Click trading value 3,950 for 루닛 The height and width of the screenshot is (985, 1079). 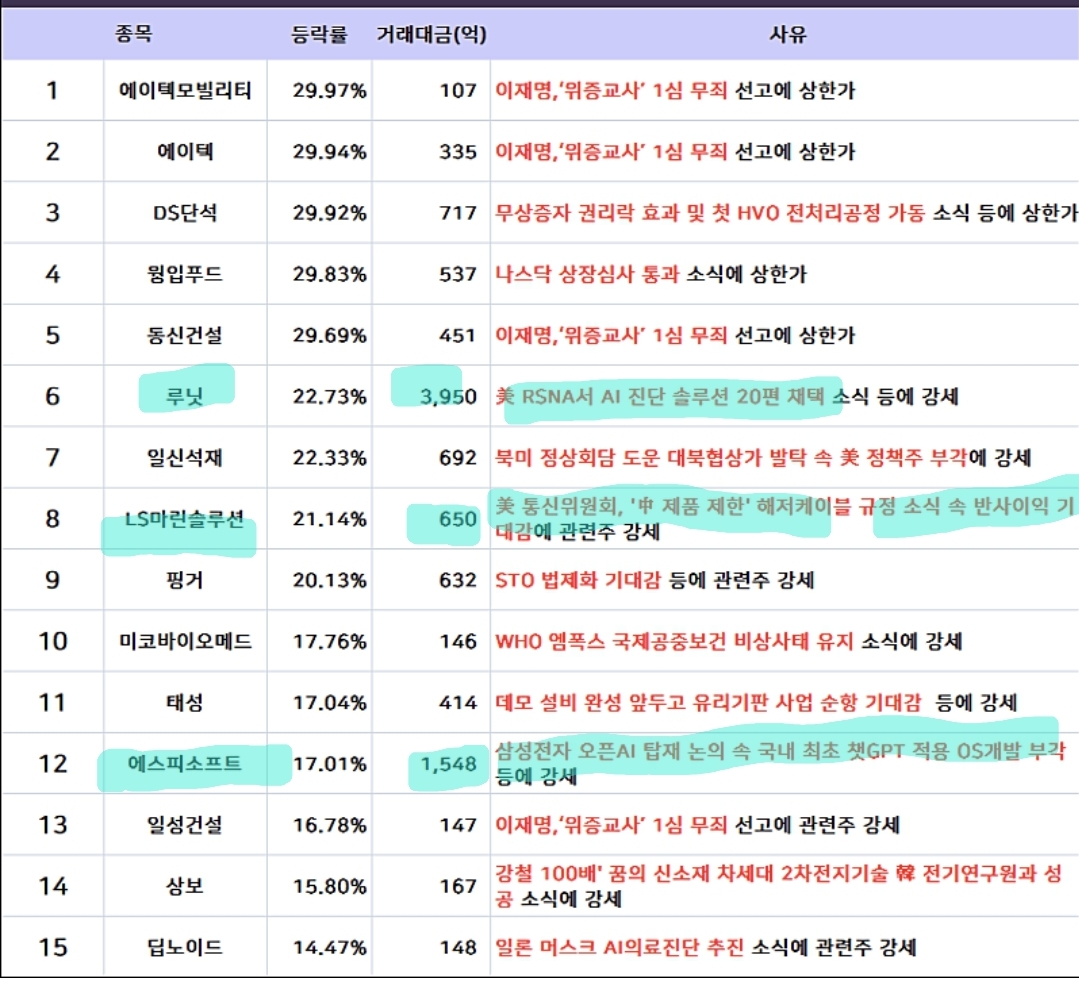[x=448, y=396]
